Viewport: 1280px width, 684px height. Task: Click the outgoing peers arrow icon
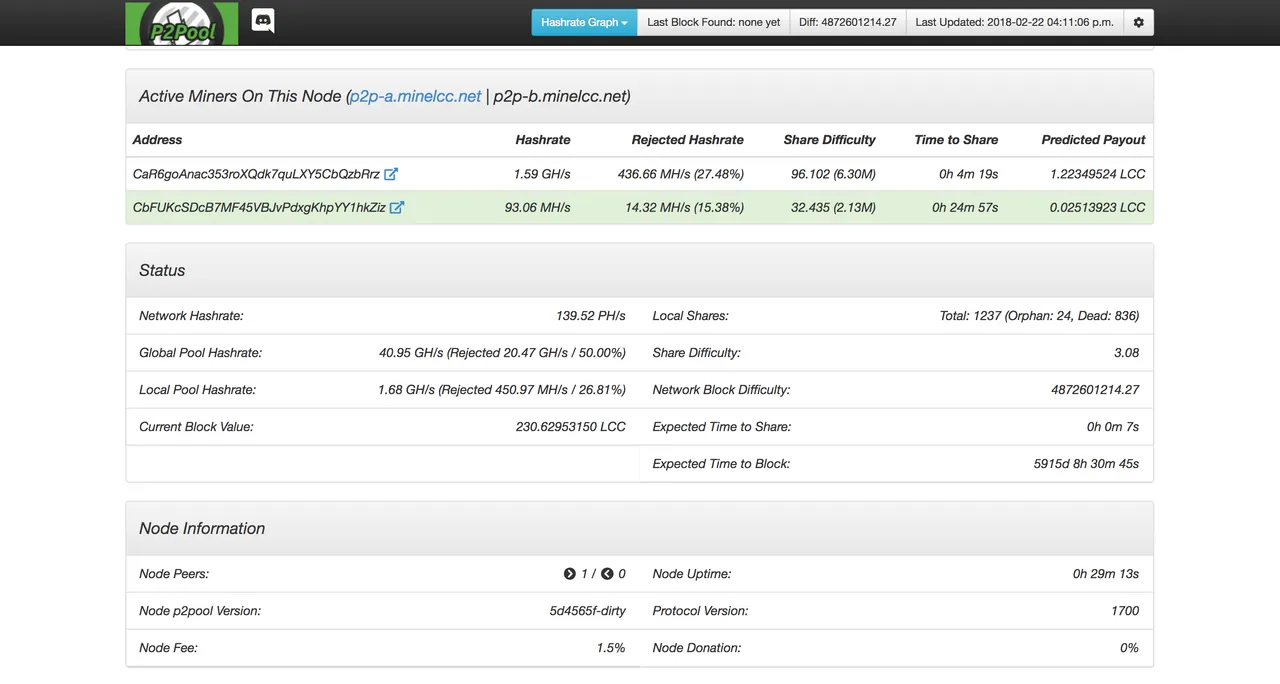[x=570, y=574]
